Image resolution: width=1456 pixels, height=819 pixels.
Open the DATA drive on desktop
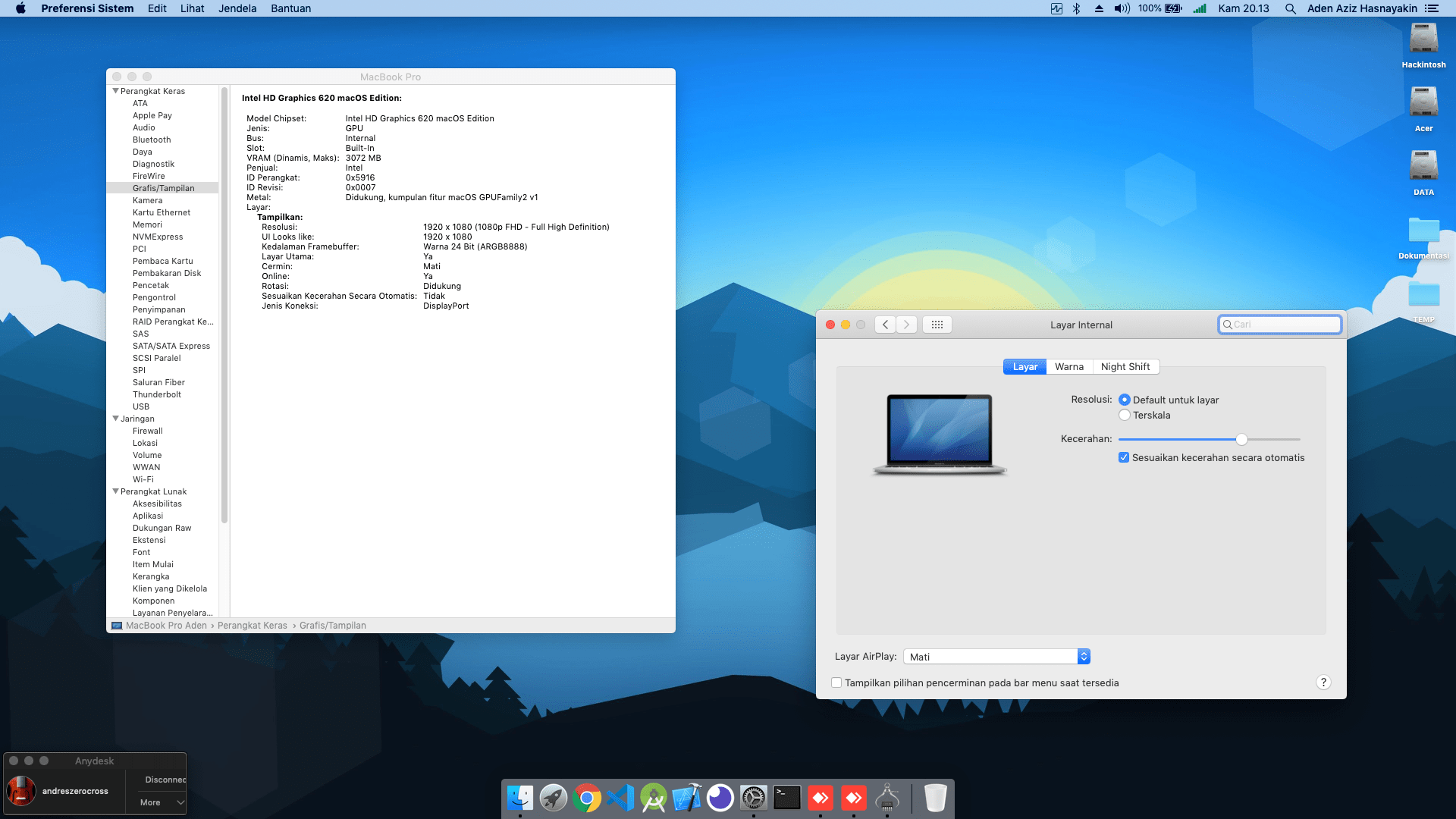1423,173
